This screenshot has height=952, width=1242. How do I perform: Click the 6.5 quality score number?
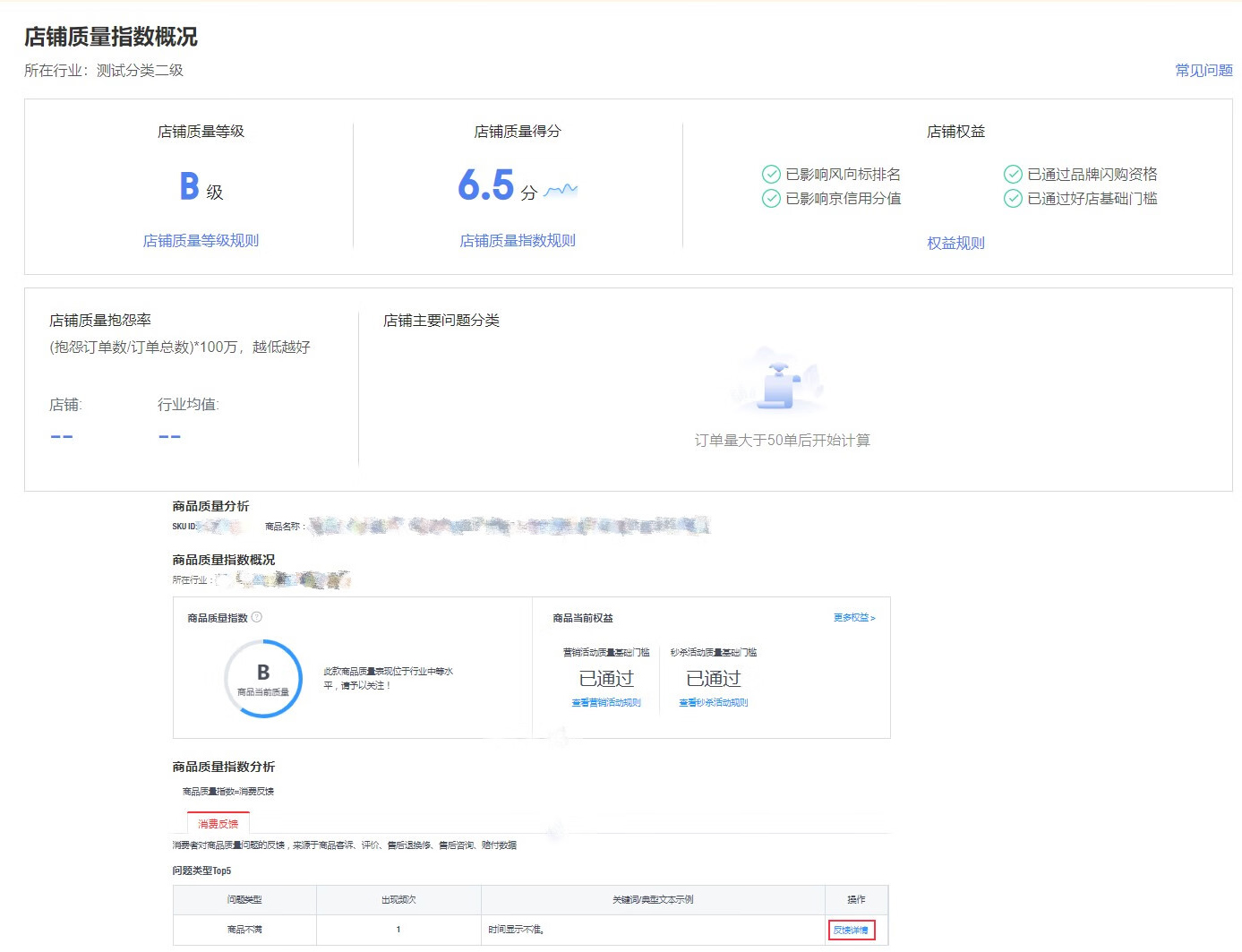click(486, 186)
